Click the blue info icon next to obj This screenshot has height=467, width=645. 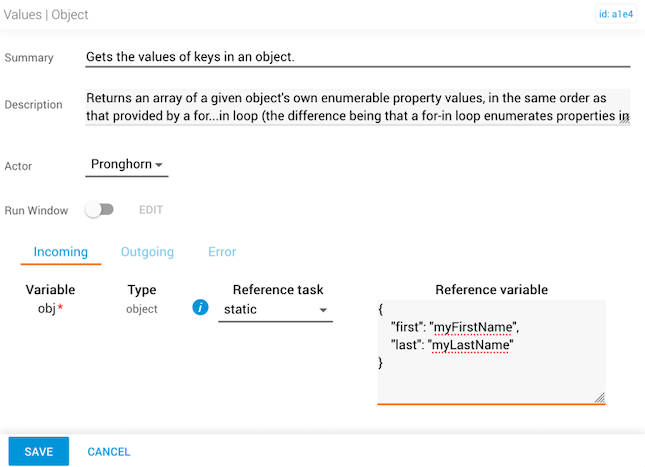(x=200, y=309)
